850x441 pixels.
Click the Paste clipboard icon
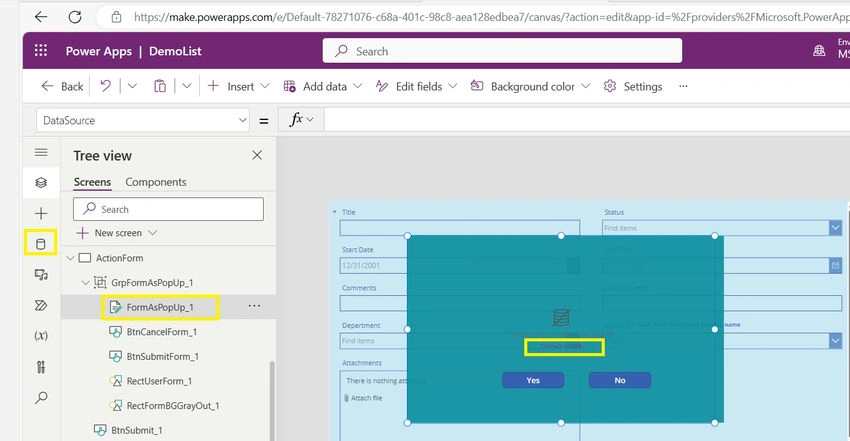160,86
